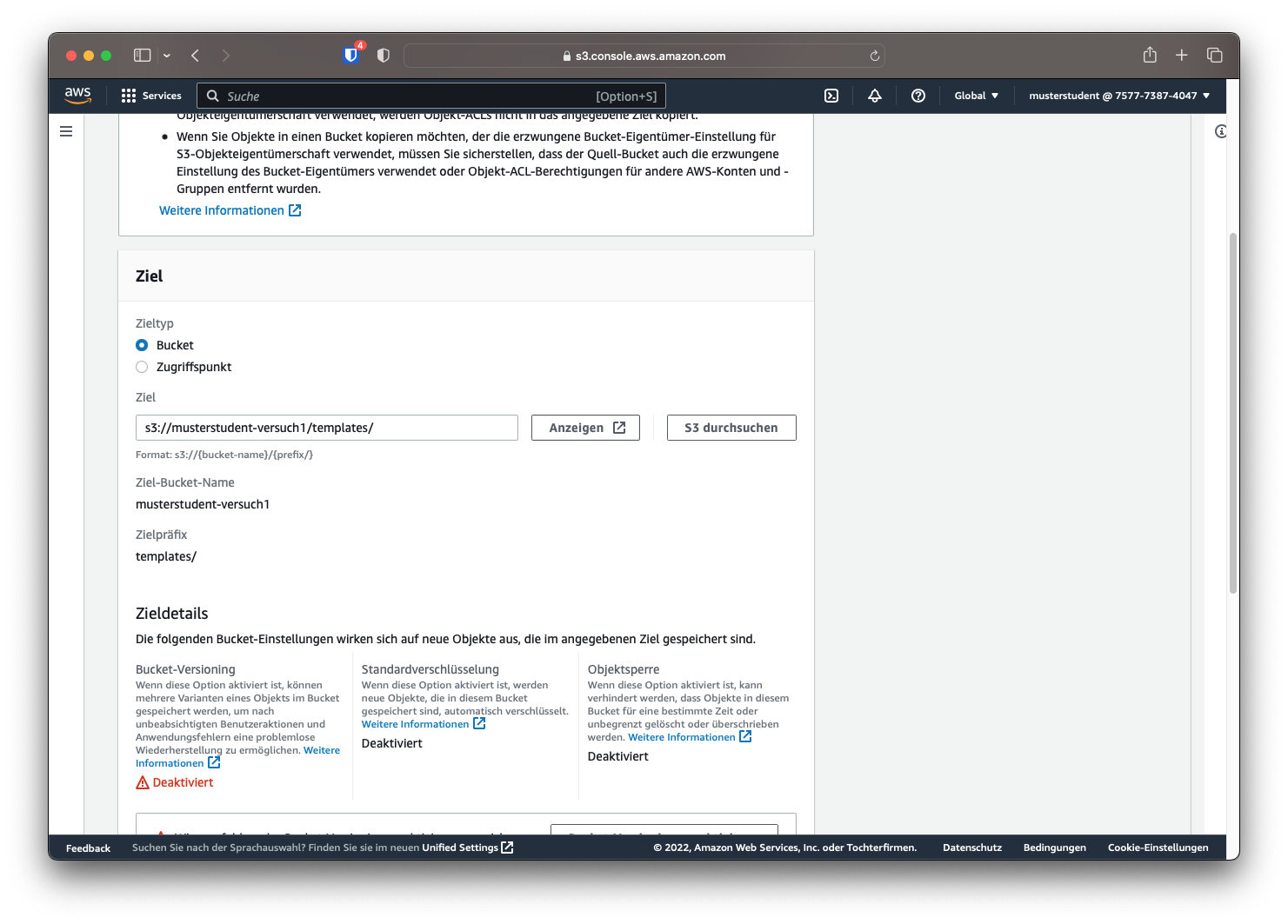Open the AWS home logo

coord(77,96)
